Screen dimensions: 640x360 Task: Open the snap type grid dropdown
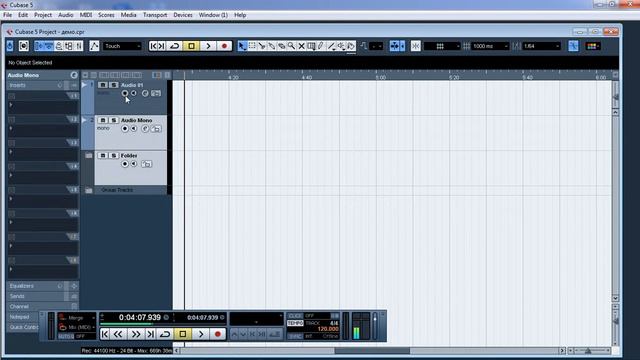coord(442,46)
